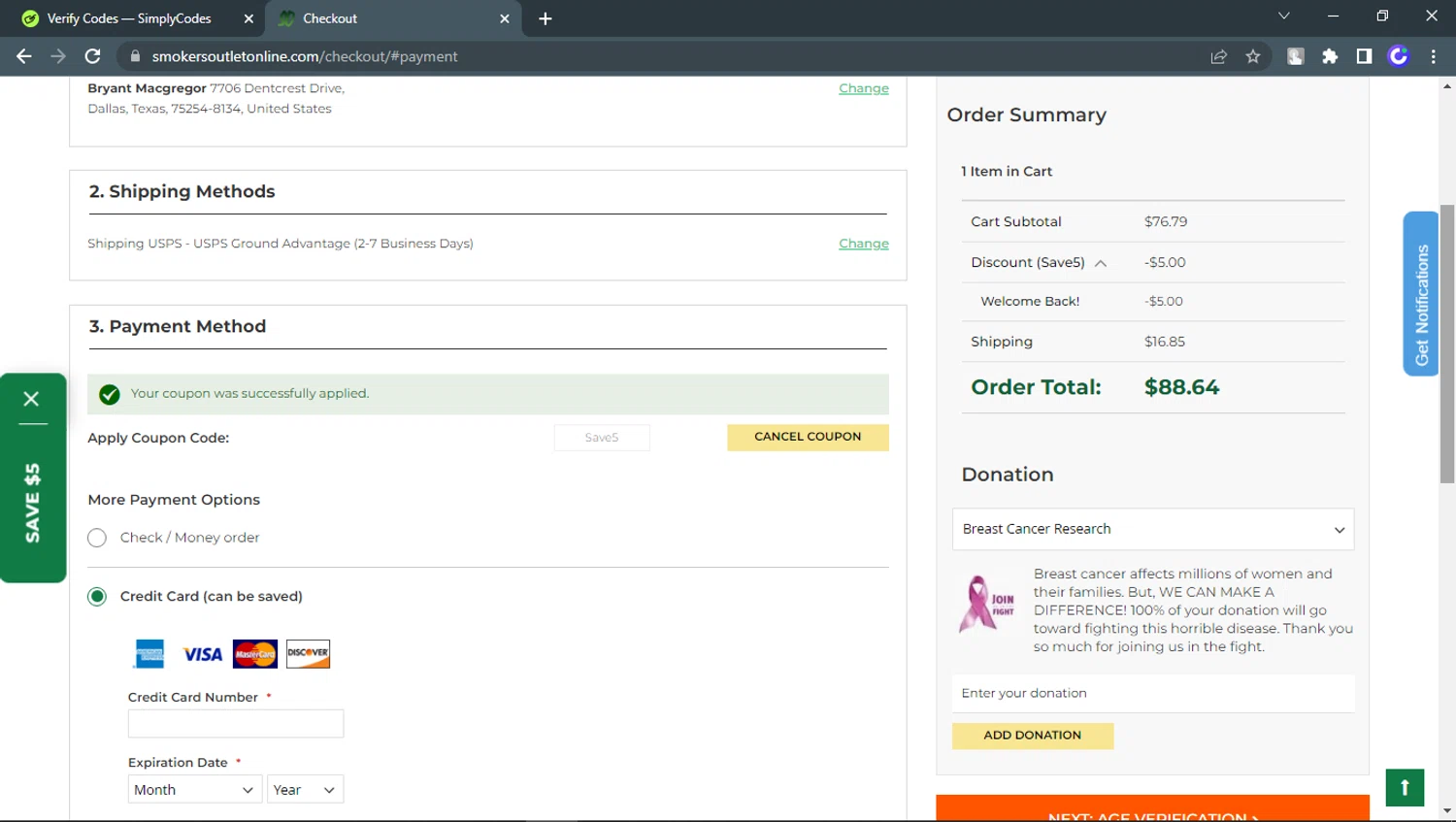Open the Extensions puzzle menu
1456x822 pixels.
(1330, 56)
